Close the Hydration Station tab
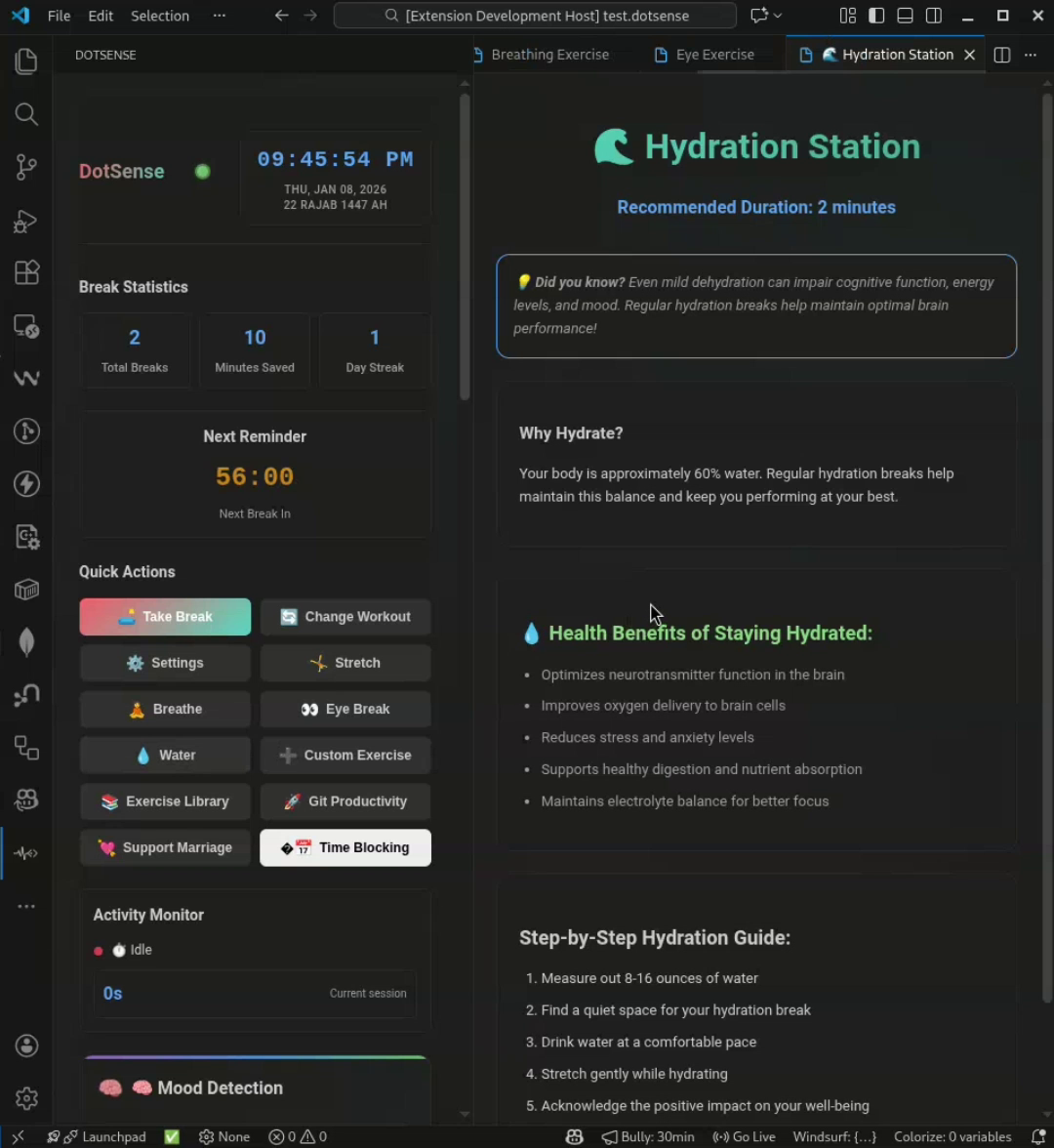 (969, 55)
